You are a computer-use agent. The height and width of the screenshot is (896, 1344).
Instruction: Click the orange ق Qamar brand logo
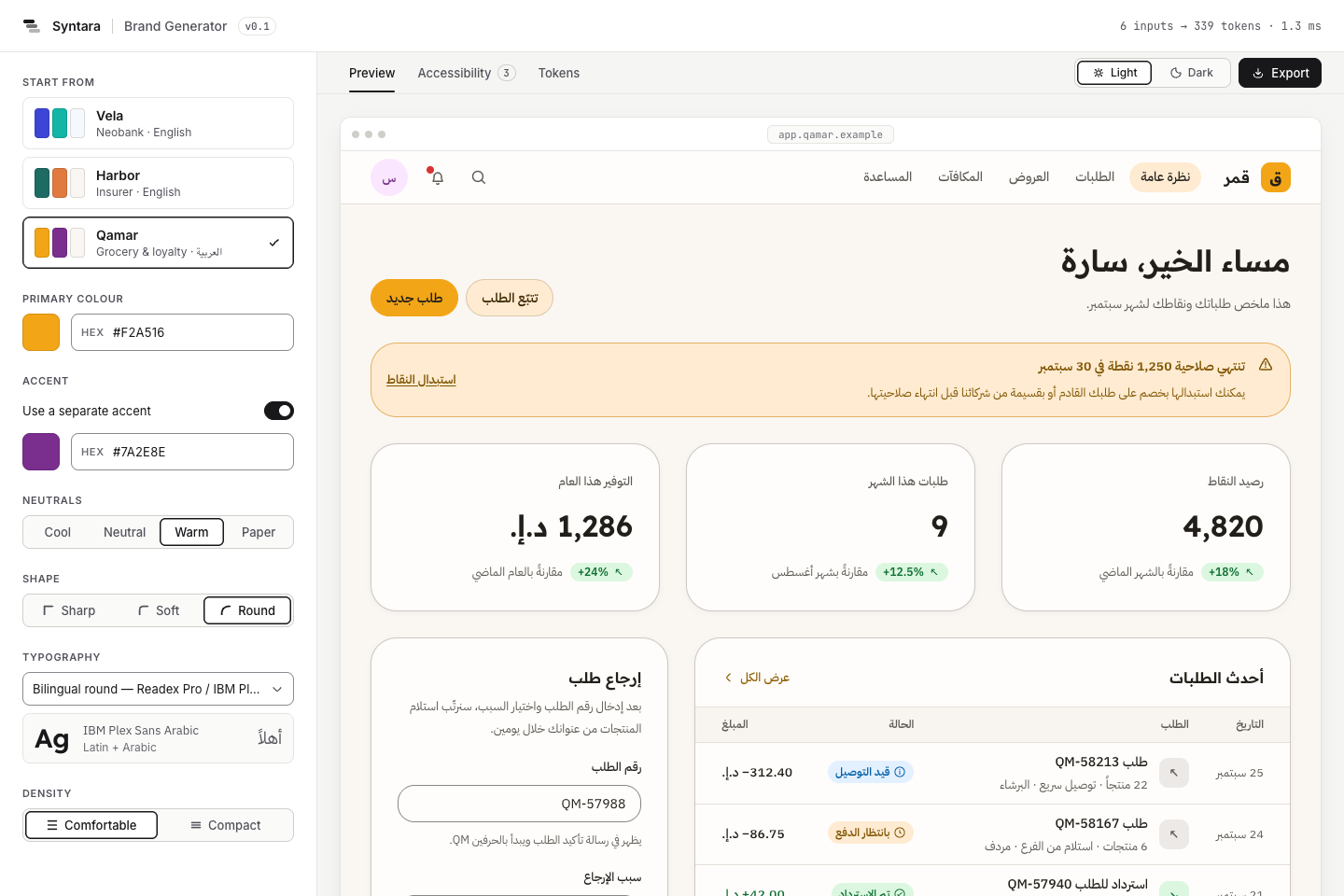[x=1276, y=177]
